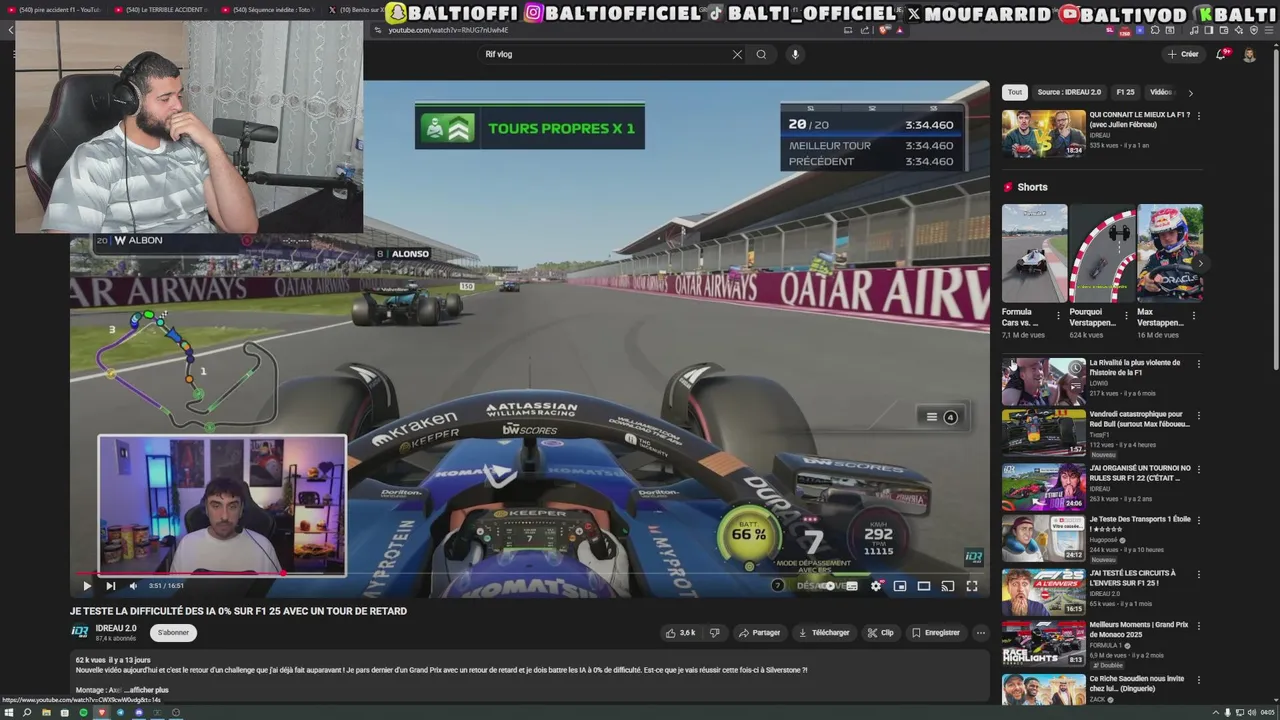Open options for 'Vendredi catastrophique' video

tap(1198, 416)
